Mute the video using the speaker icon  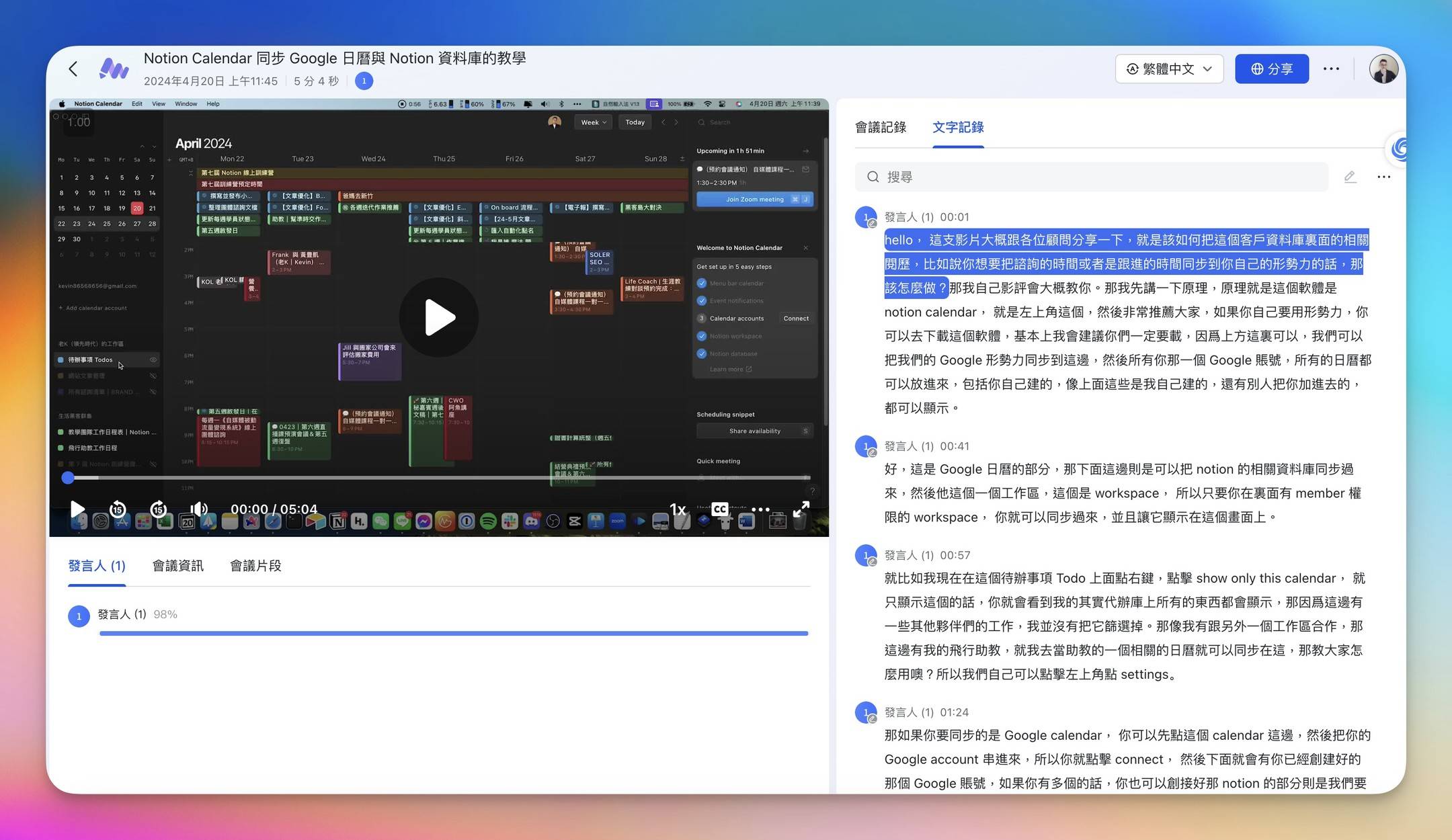point(199,509)
